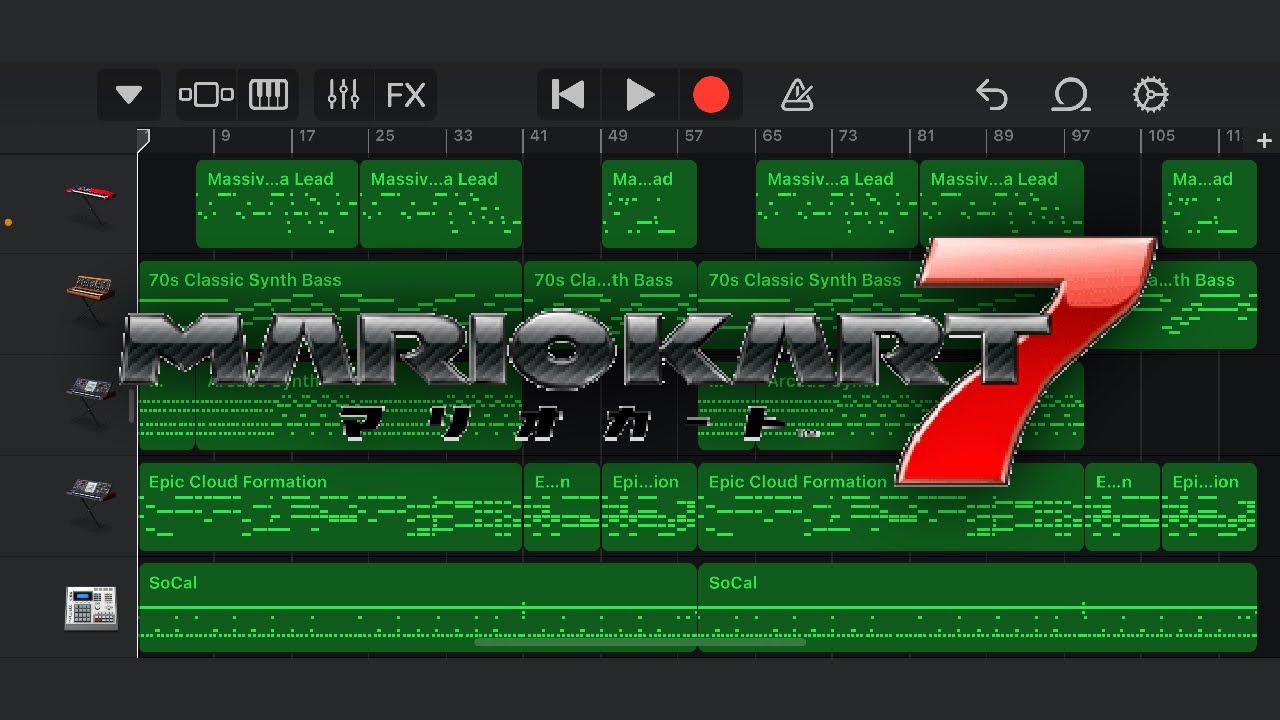Select Massiv...a Lead region near bar 81
This screenshot has height=720, width=1280.
coord(1001,204)
